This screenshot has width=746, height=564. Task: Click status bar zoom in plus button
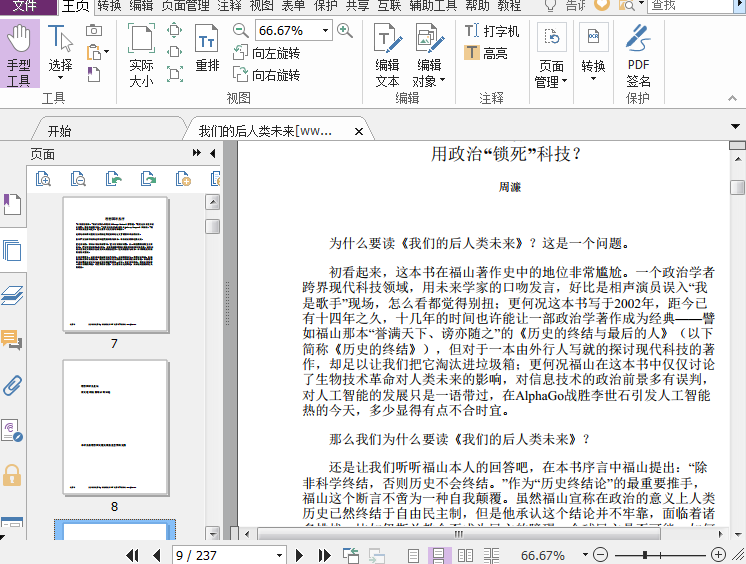[718, 555]
